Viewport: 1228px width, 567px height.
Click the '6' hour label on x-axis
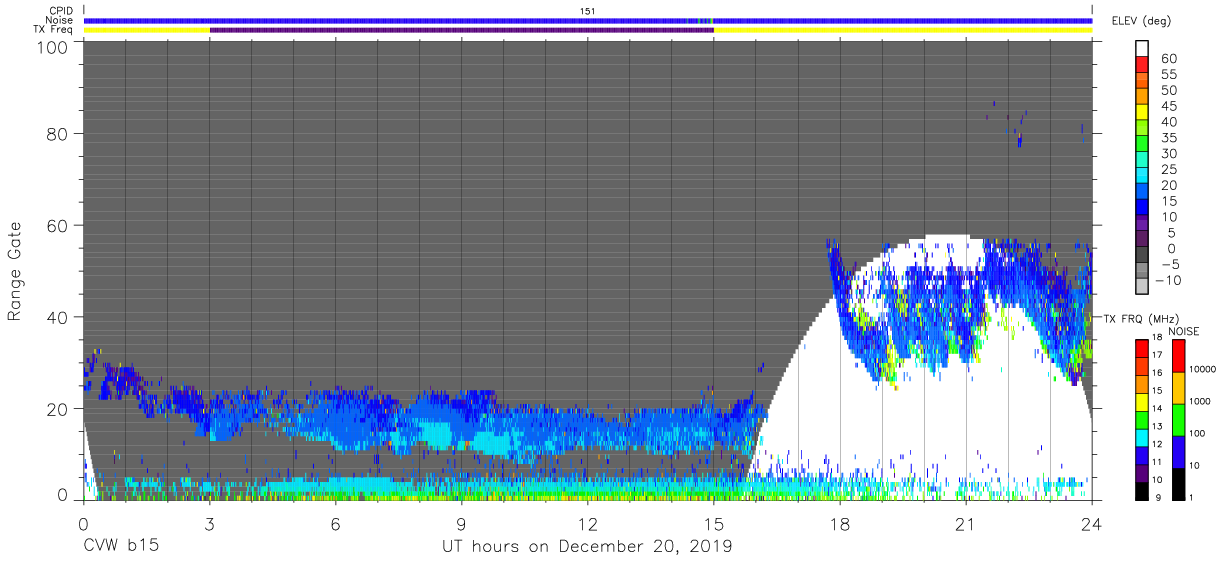point(336,522)
